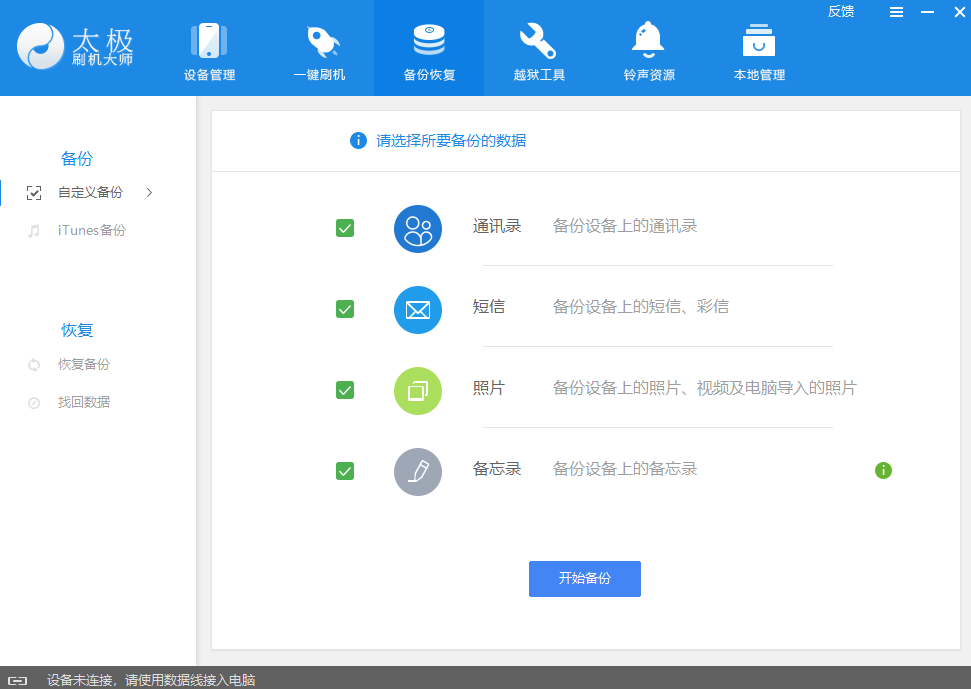Viewport: 971px width, 689px height.
Task: Disable 短信 SMS backup
Action: pyautogui.click(x=344, y=310)
